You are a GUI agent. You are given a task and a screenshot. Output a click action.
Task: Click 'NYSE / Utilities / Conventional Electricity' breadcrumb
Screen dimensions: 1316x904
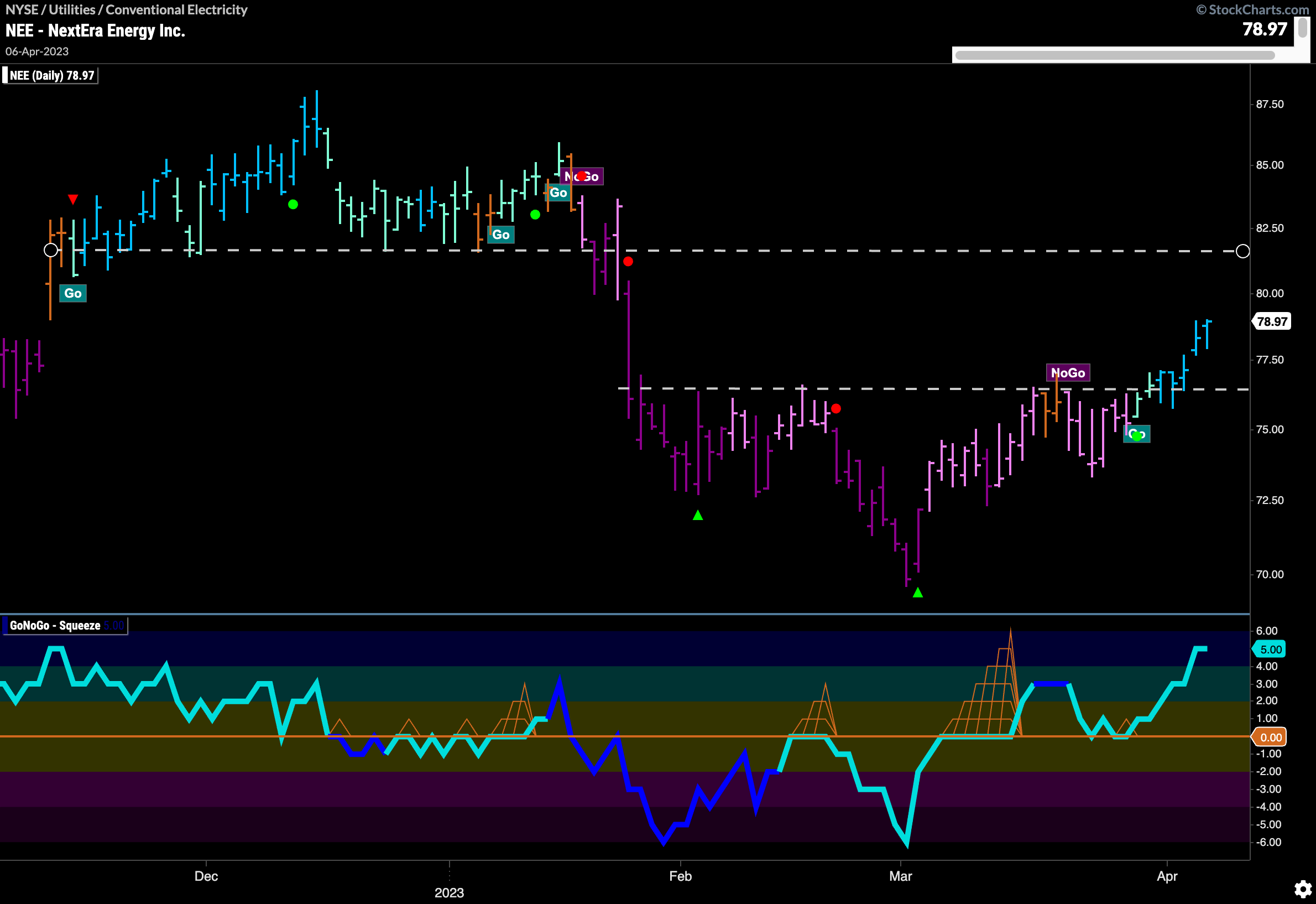click(126, 9)
